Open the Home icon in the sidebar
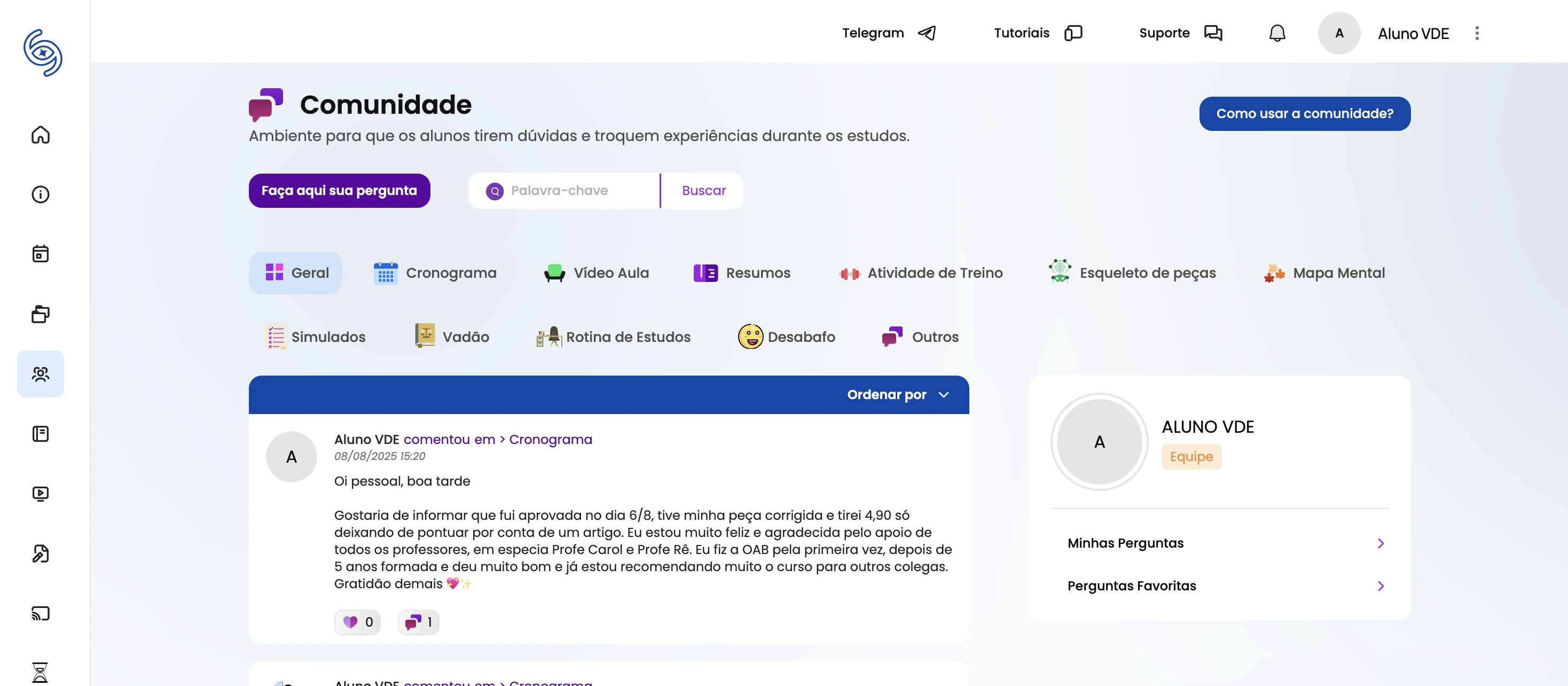The image size is (1568, 686). point(40,136)
